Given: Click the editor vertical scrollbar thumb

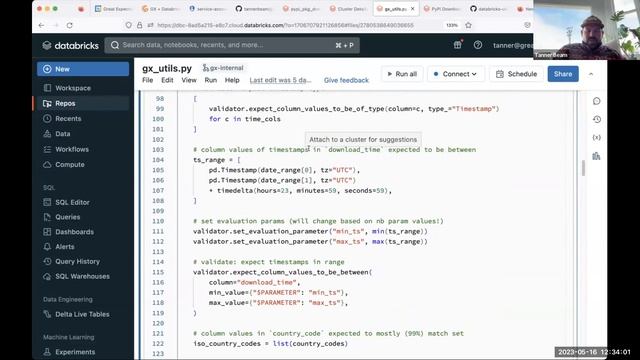Looking at the screenshot, I should click(x=583, y=168).
